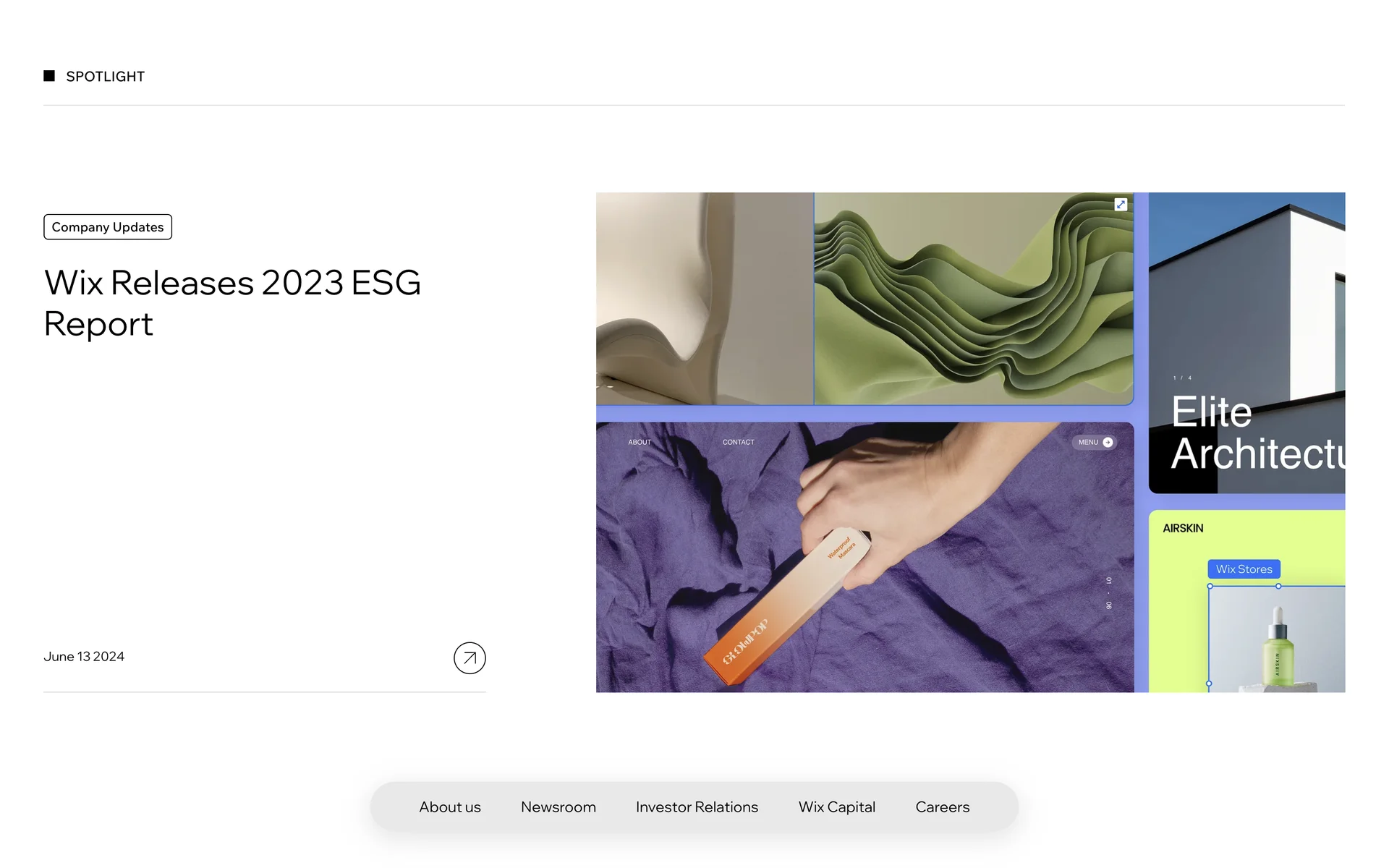
Task: Click the Wix Stores label
Action: [x=1244, y=569]
